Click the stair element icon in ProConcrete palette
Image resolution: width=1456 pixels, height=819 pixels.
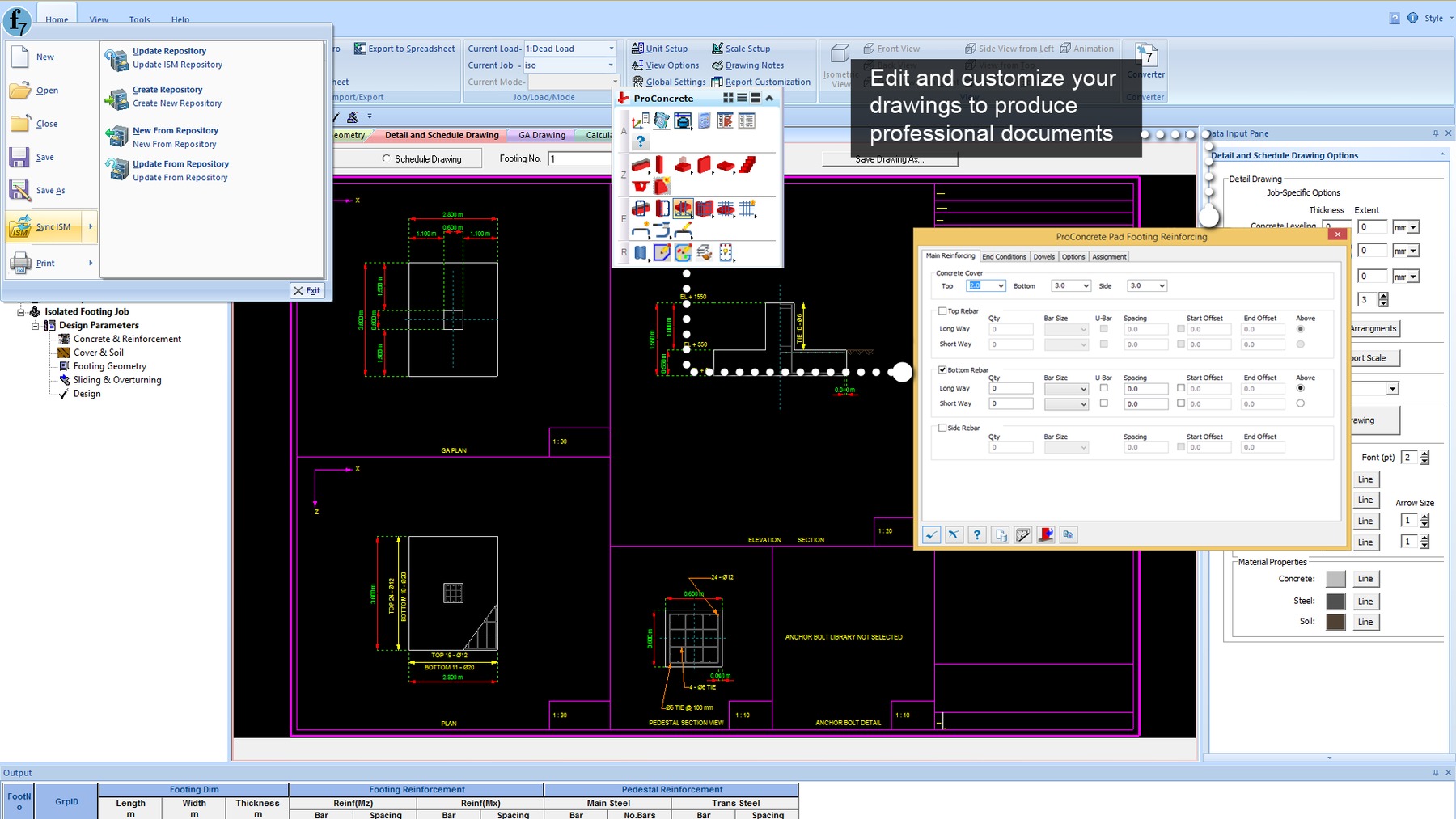pos(747,165)
